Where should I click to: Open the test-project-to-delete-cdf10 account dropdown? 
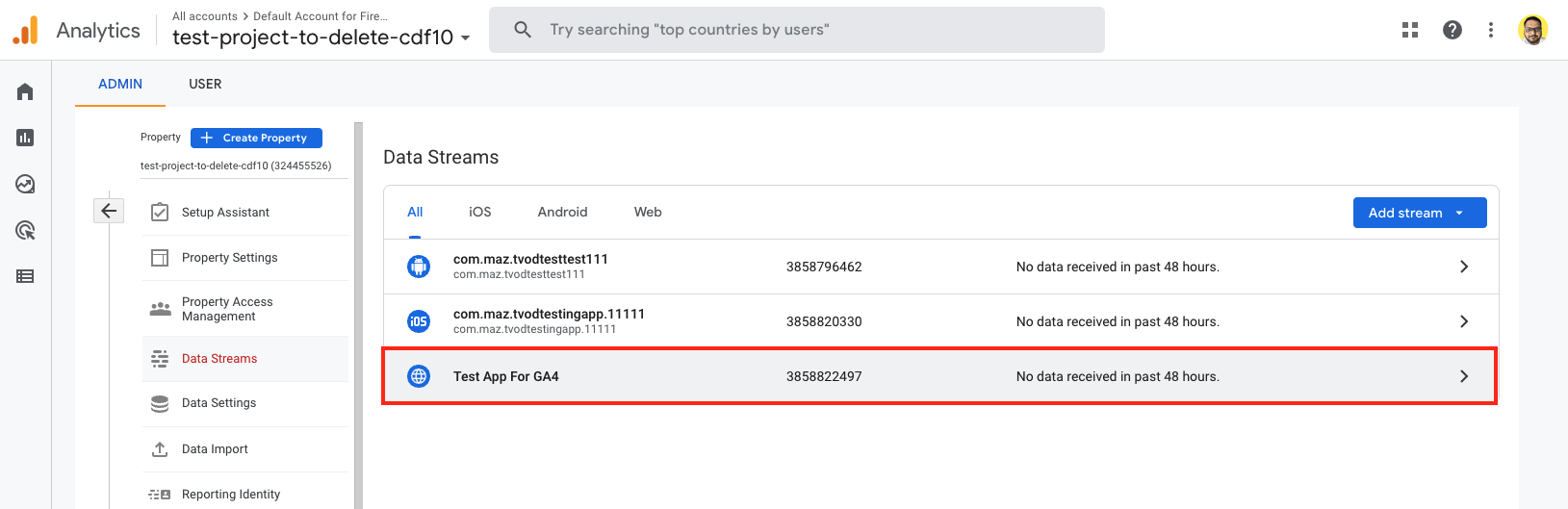point(321,38)
